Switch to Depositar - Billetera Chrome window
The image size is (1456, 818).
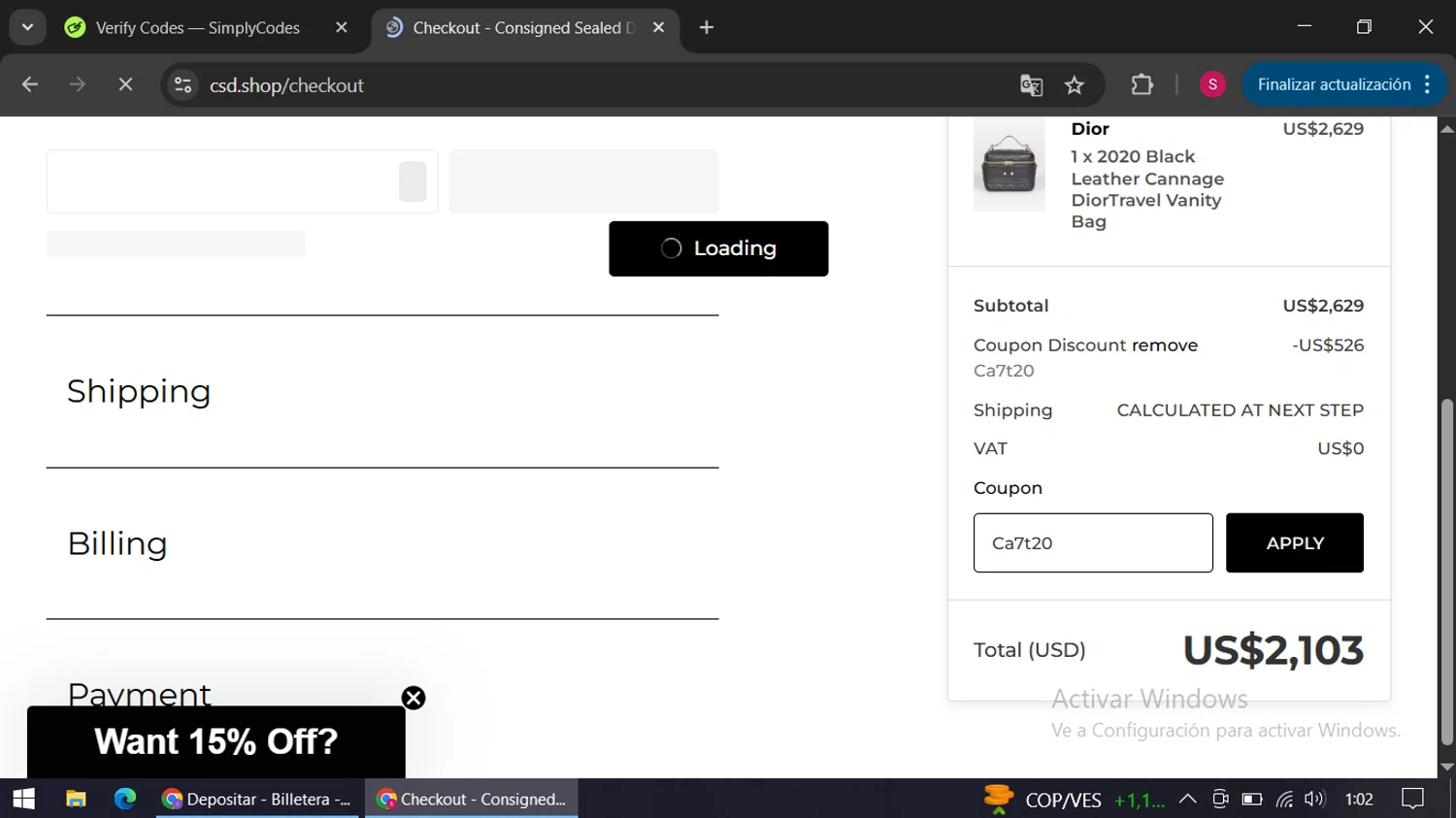(x=257, y=799)
